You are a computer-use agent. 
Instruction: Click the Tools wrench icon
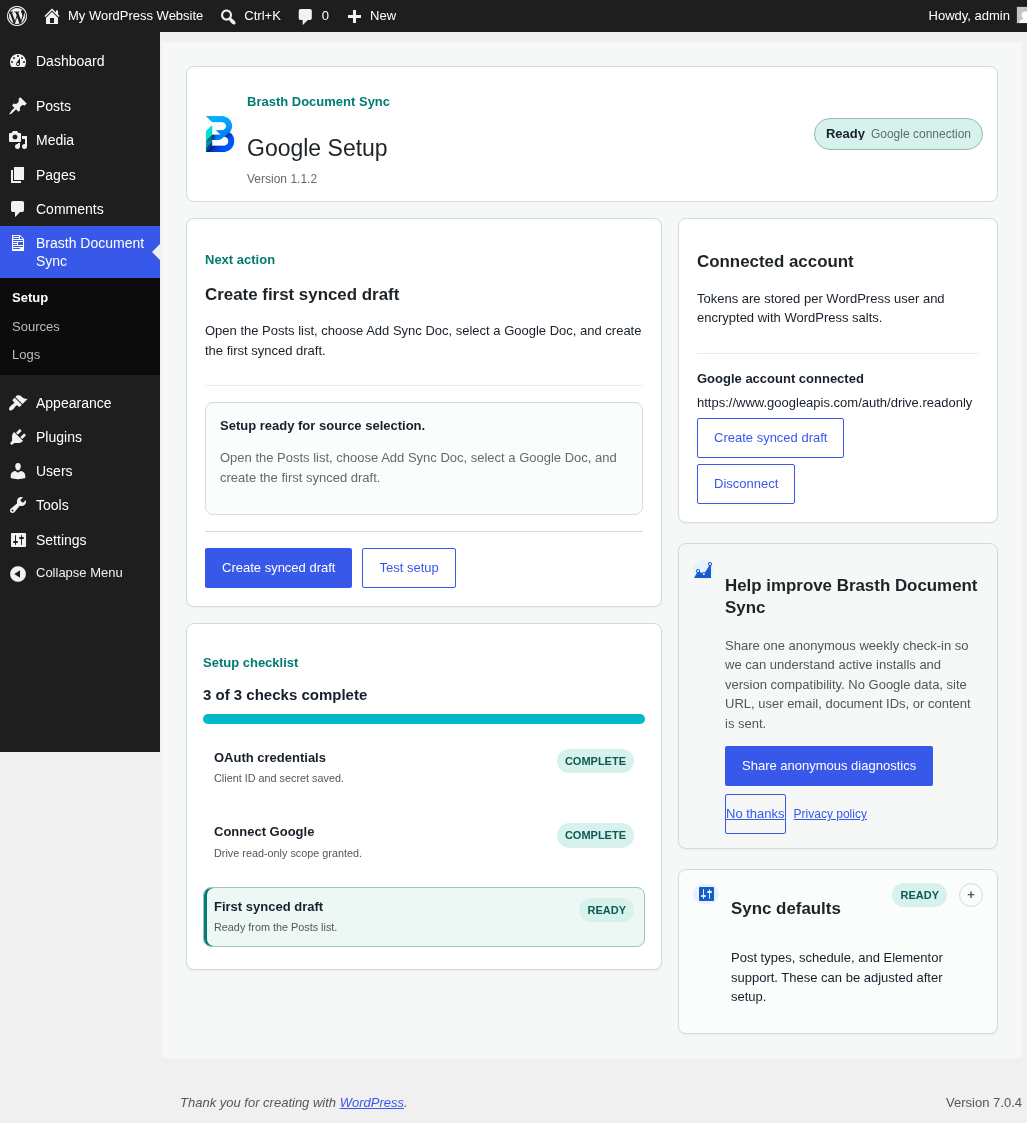(18, 506)
